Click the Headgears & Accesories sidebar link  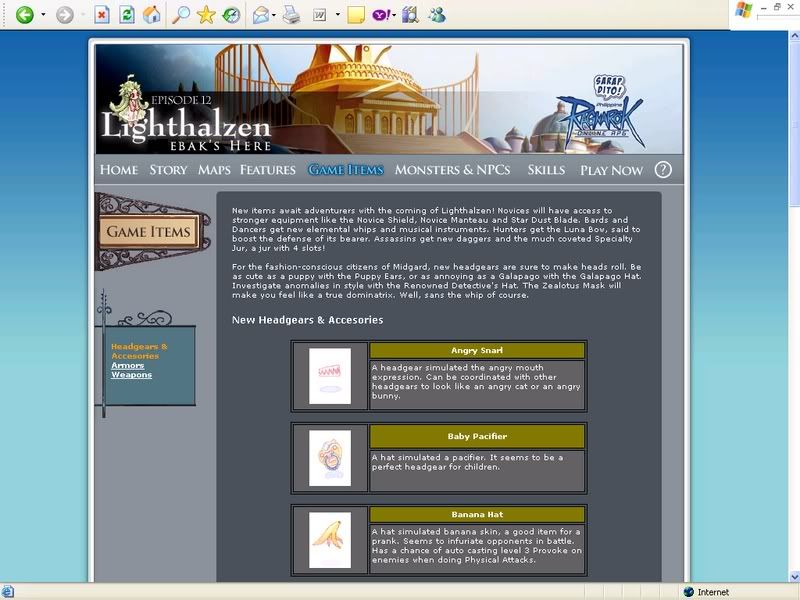139,351
